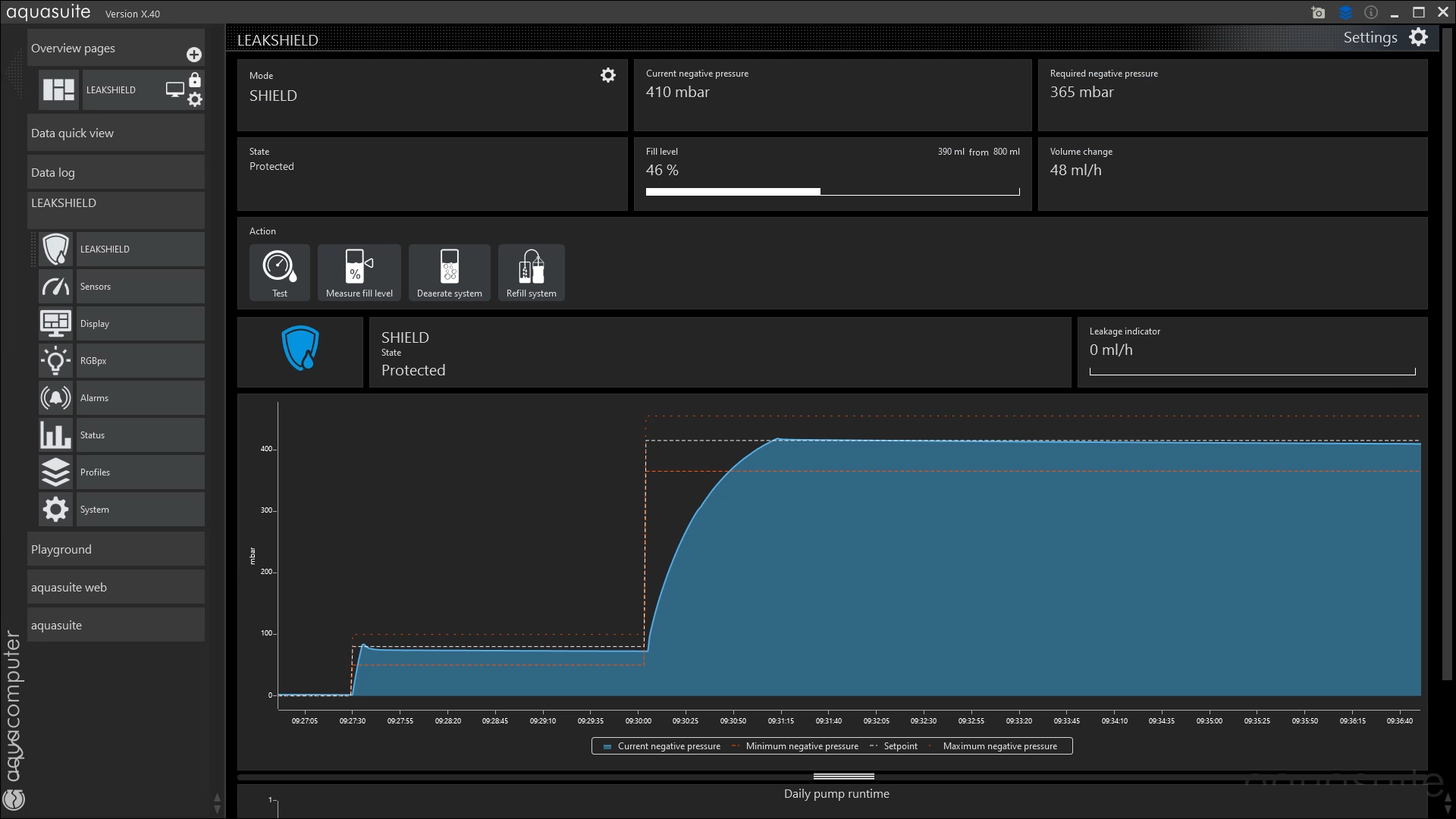Toggle Current negative pressure legend entry

(661, 746)
